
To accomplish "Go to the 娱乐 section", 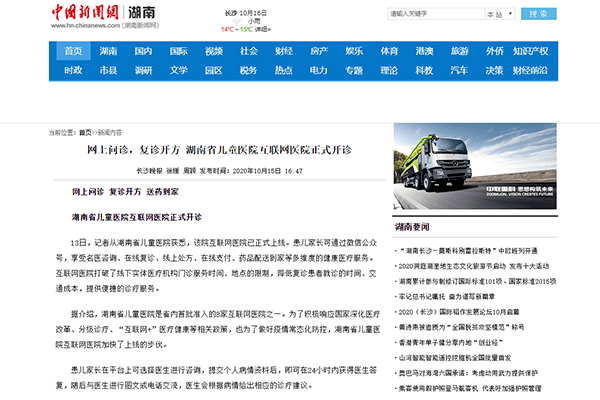I will (x=354, y=51).
